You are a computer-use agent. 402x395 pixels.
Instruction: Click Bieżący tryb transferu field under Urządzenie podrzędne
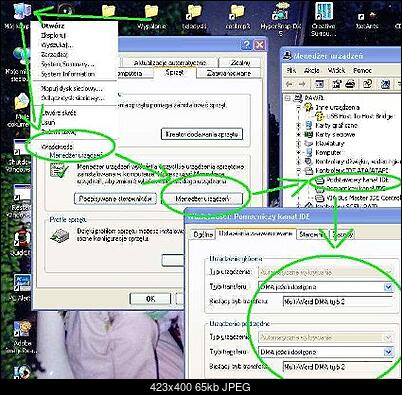point(337,367)
